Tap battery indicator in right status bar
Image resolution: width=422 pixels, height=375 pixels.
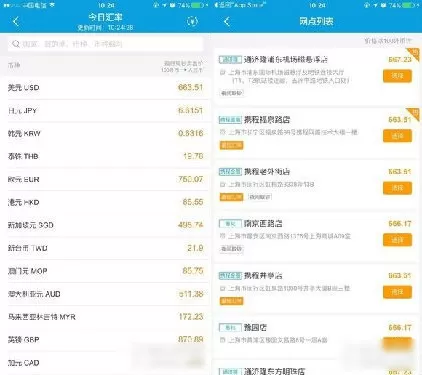point(409,5)
